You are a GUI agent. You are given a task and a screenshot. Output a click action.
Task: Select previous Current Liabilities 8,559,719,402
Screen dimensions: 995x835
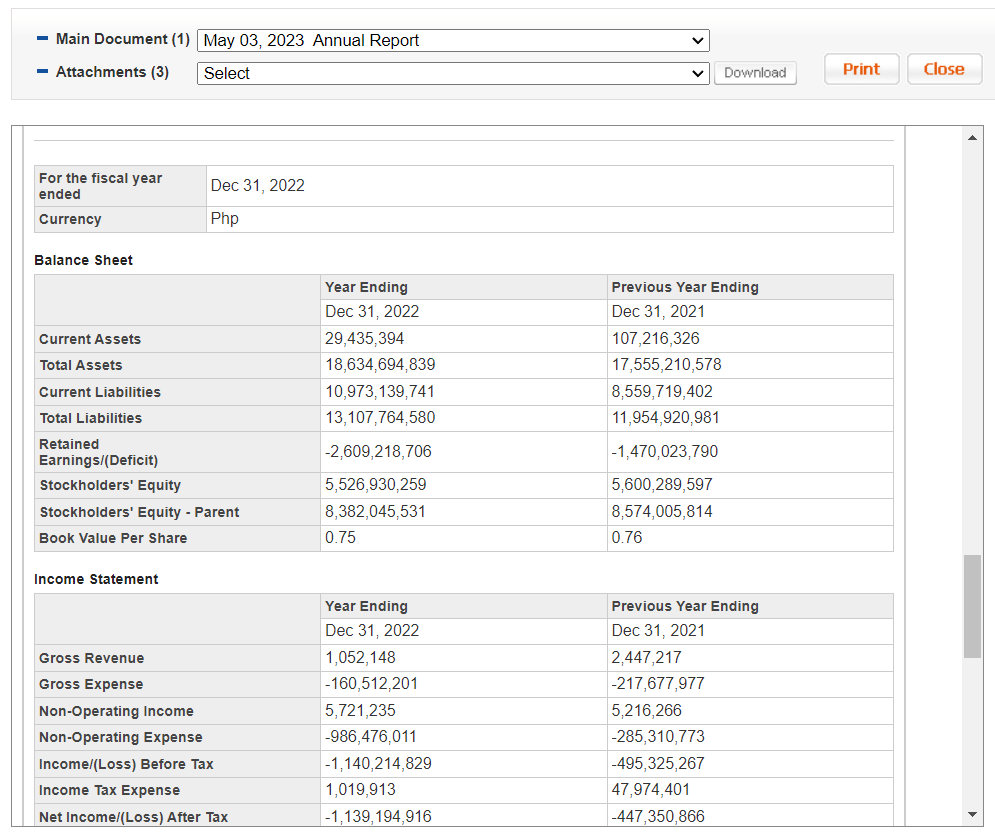click(662, 391)
